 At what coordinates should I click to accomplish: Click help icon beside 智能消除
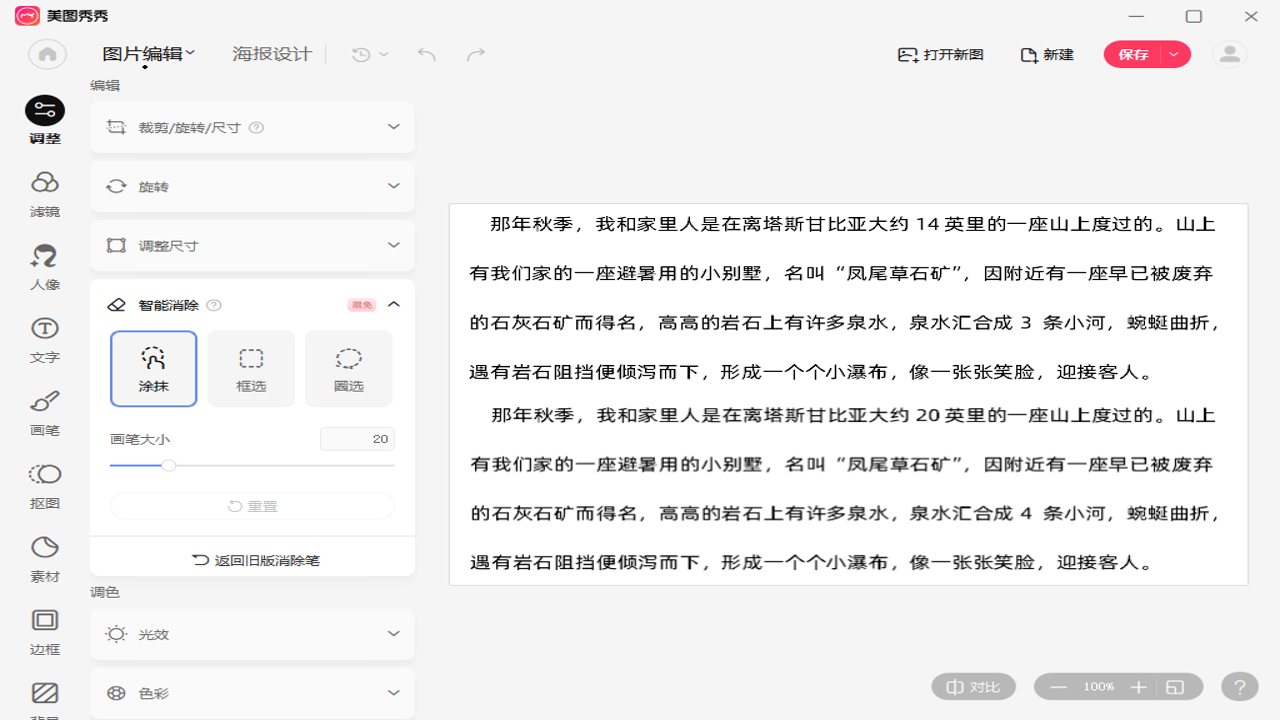tap(214, 305)
